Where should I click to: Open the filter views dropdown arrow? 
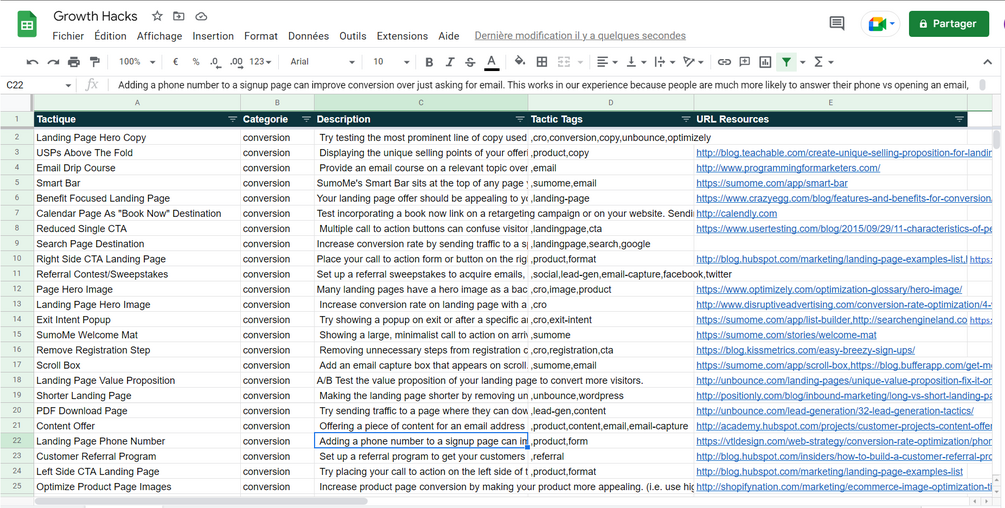click(802, 62)
